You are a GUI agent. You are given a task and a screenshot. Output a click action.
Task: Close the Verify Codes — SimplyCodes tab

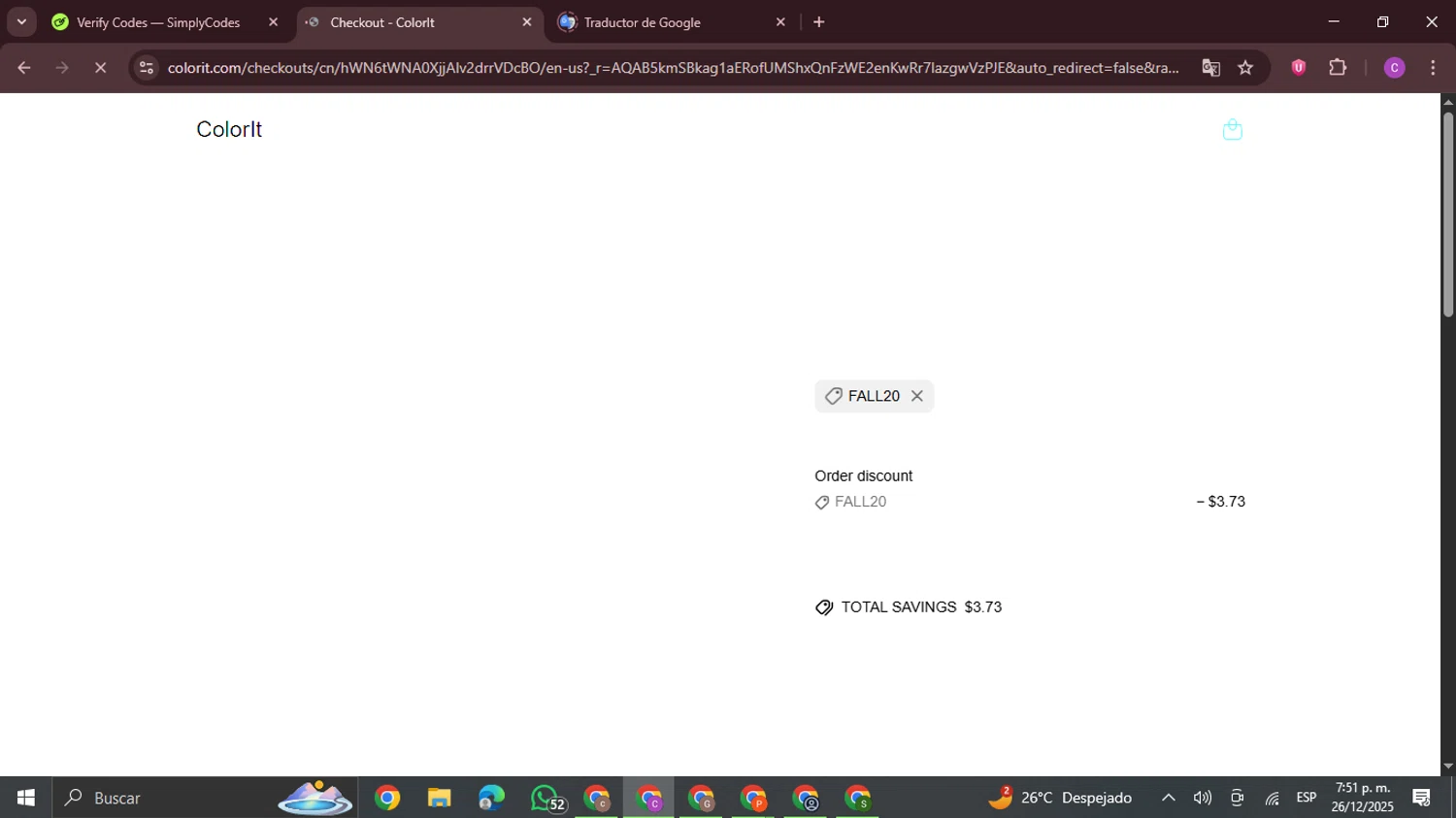pyautogui.click(x=273, y=22)
